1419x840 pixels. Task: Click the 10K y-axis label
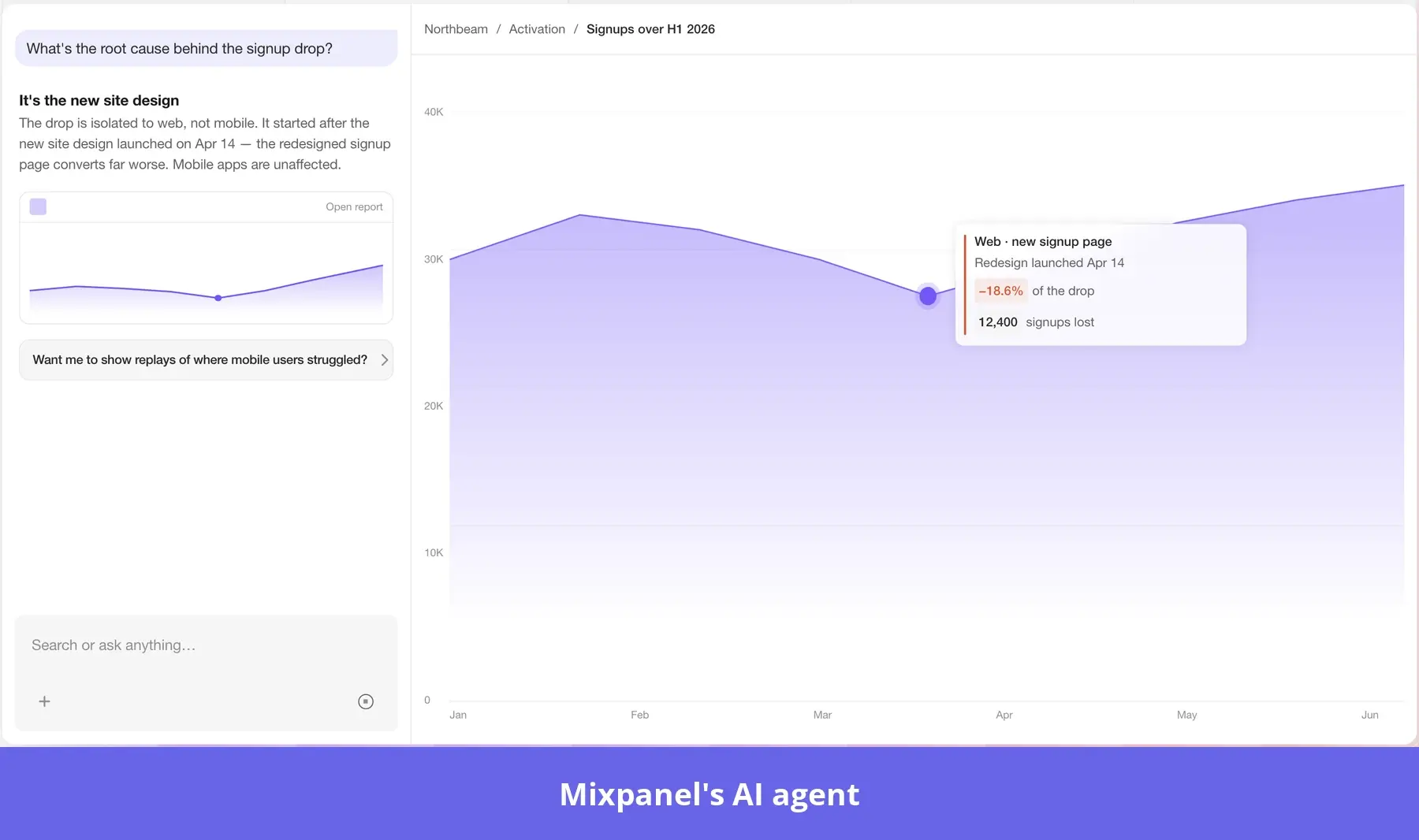pyautogui.click(x=434, y=552)
